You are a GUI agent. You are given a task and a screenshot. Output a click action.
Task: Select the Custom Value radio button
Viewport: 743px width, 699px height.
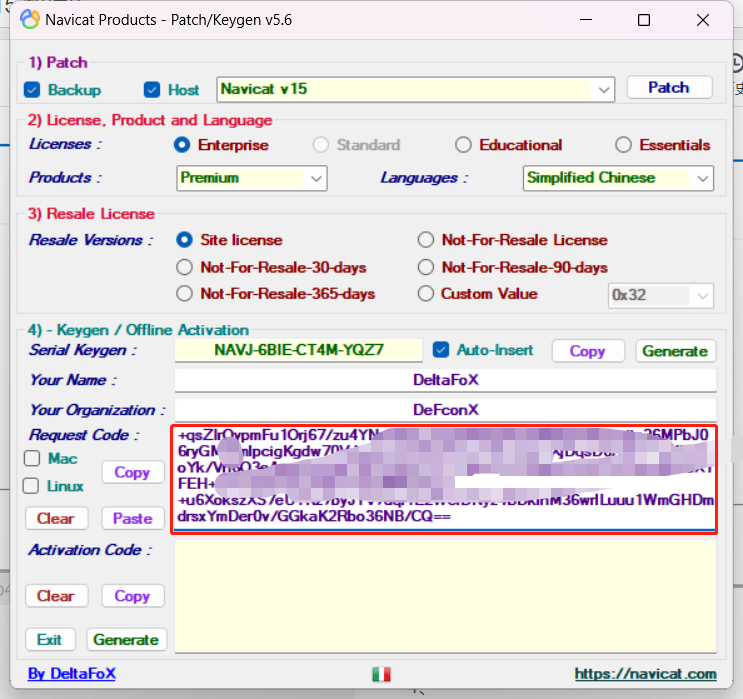pyautogui.click(x=426, y=294)
